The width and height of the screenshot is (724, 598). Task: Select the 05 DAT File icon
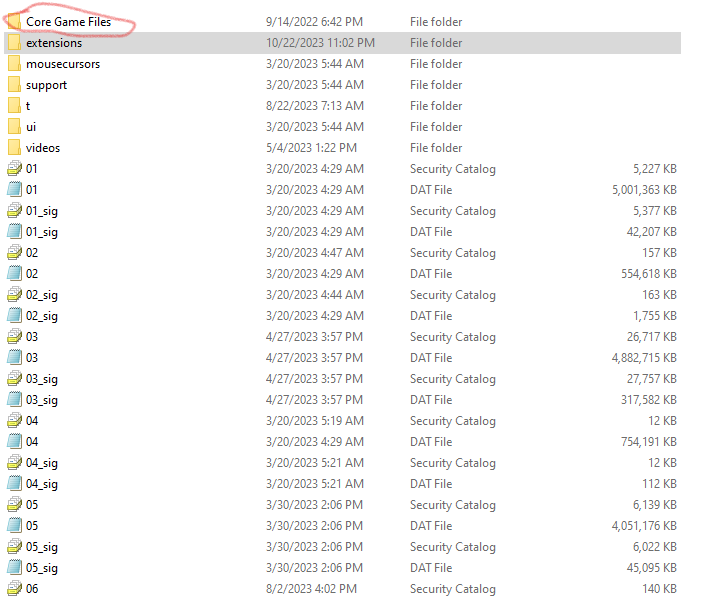(14, 526)
